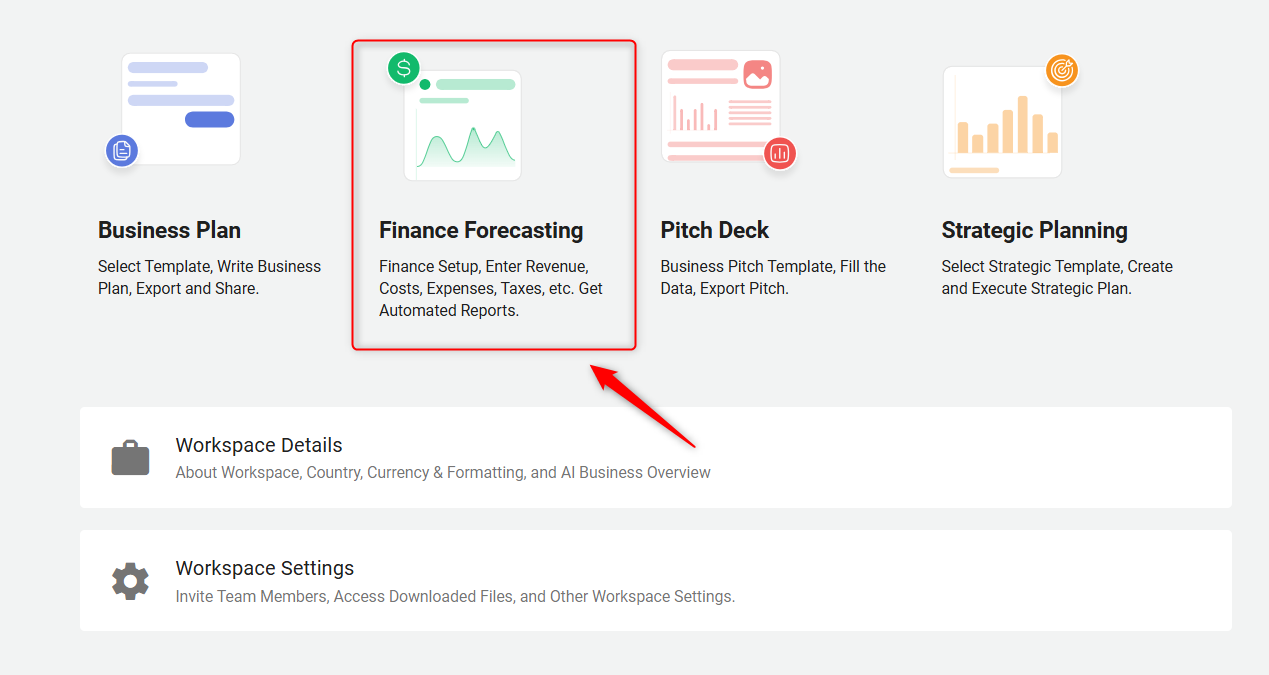Click the green dollar sign badge icon

(404, 69)
